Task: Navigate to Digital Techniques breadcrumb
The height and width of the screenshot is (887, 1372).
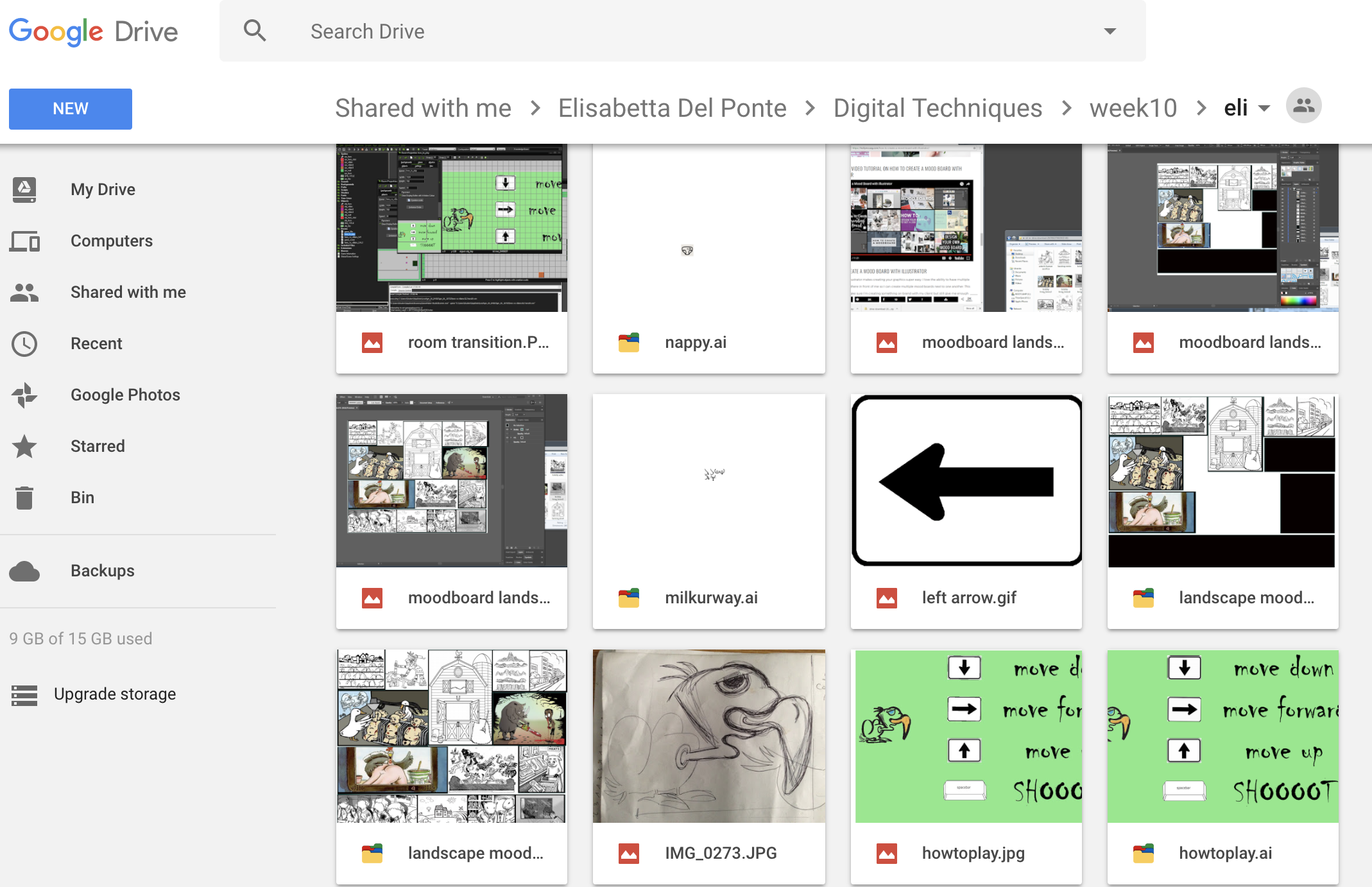Action: (938, 108)
